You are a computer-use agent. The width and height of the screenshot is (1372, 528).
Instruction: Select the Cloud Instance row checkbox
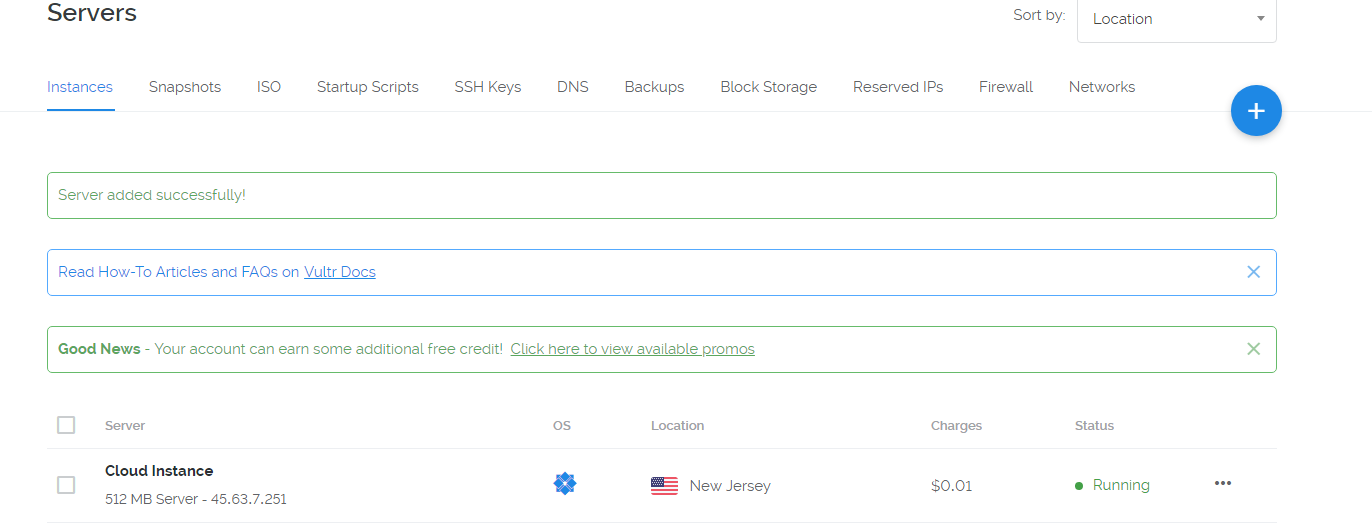(x=66, y=485)
